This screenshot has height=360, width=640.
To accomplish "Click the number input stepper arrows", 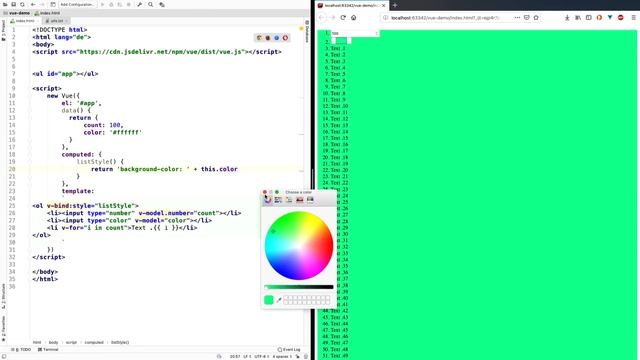I will 376,33.
